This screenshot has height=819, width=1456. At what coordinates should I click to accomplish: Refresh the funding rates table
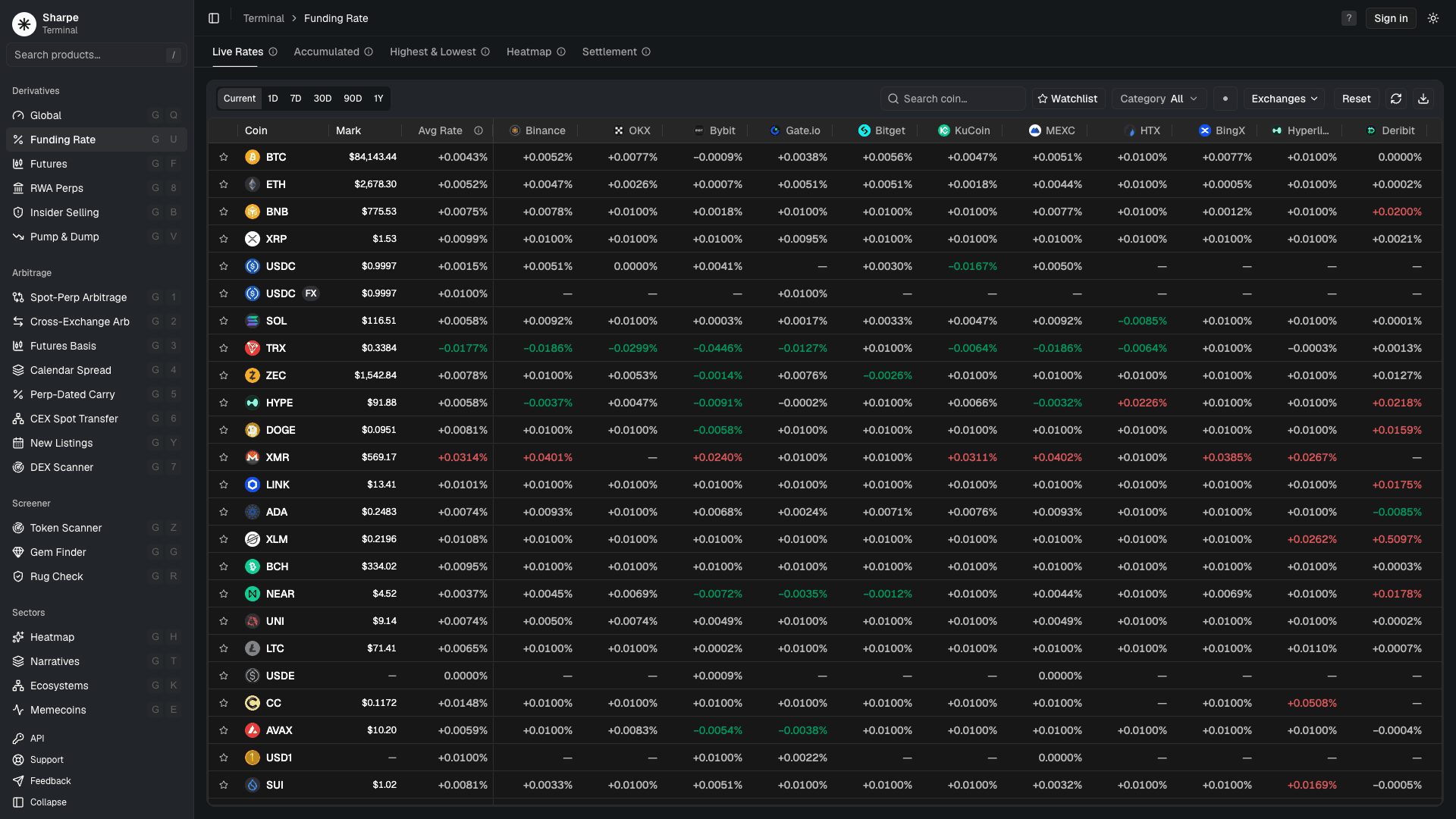click(1396, 99)
